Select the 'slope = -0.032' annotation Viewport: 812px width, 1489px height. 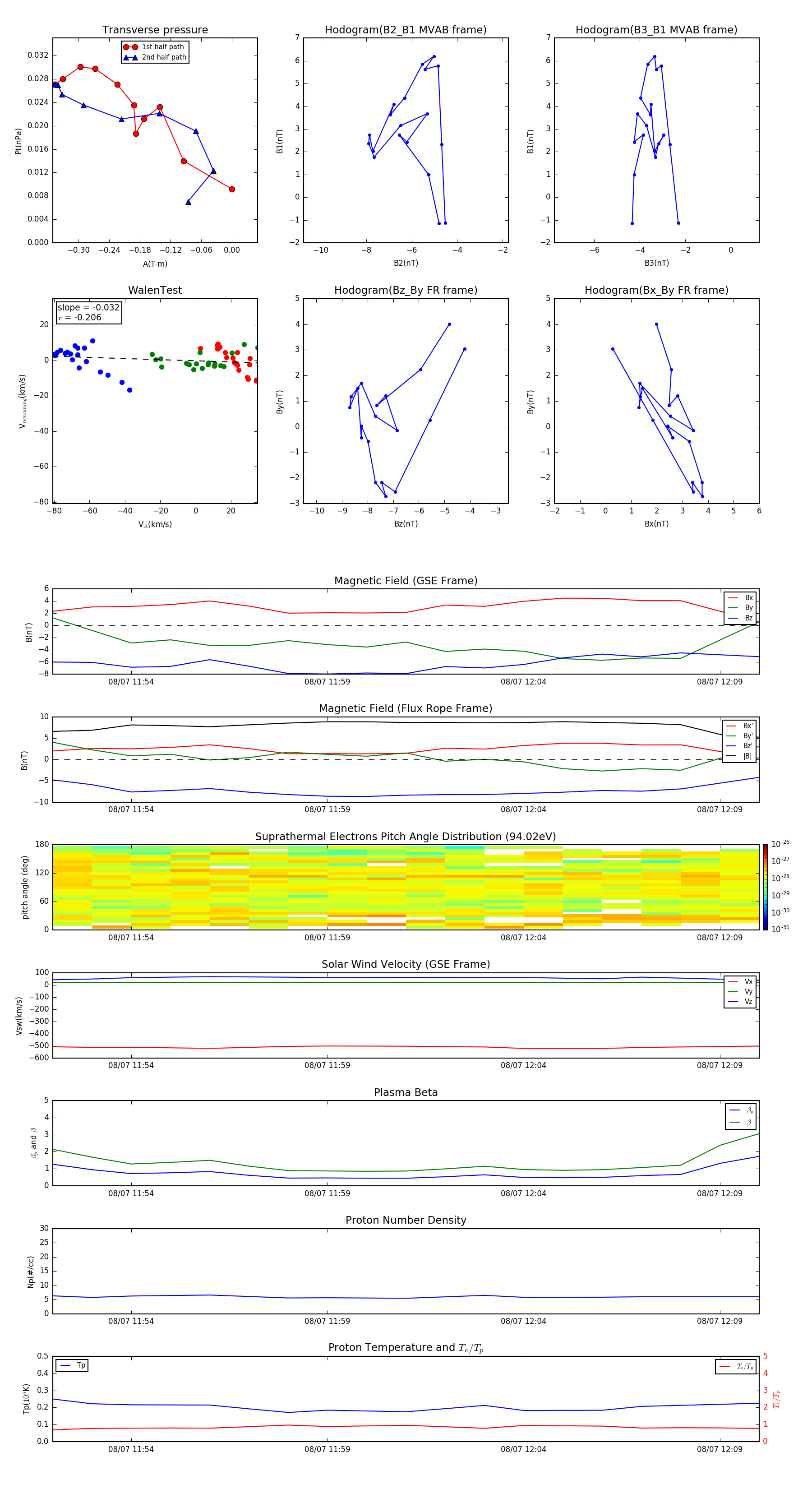88,308
